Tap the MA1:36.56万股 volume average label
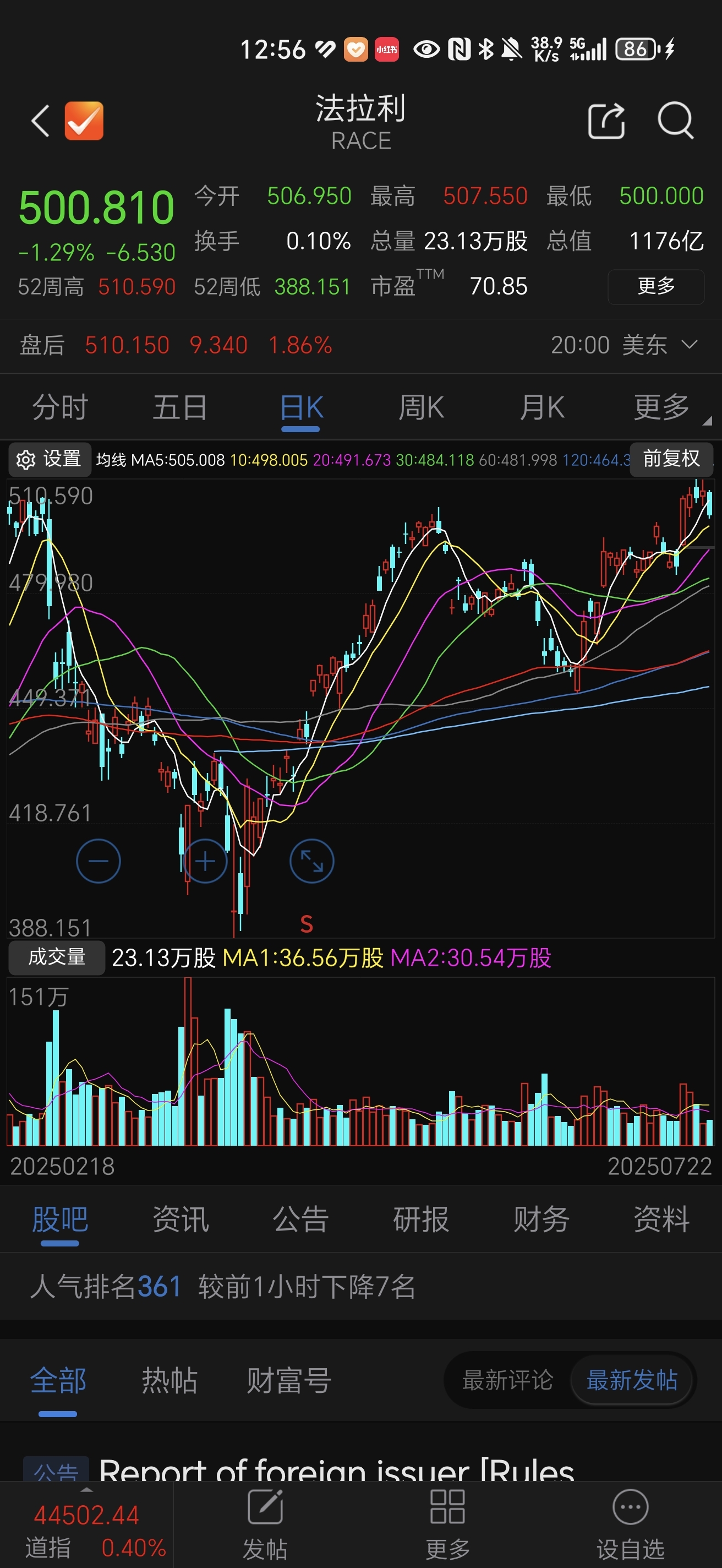 [303, 958]
